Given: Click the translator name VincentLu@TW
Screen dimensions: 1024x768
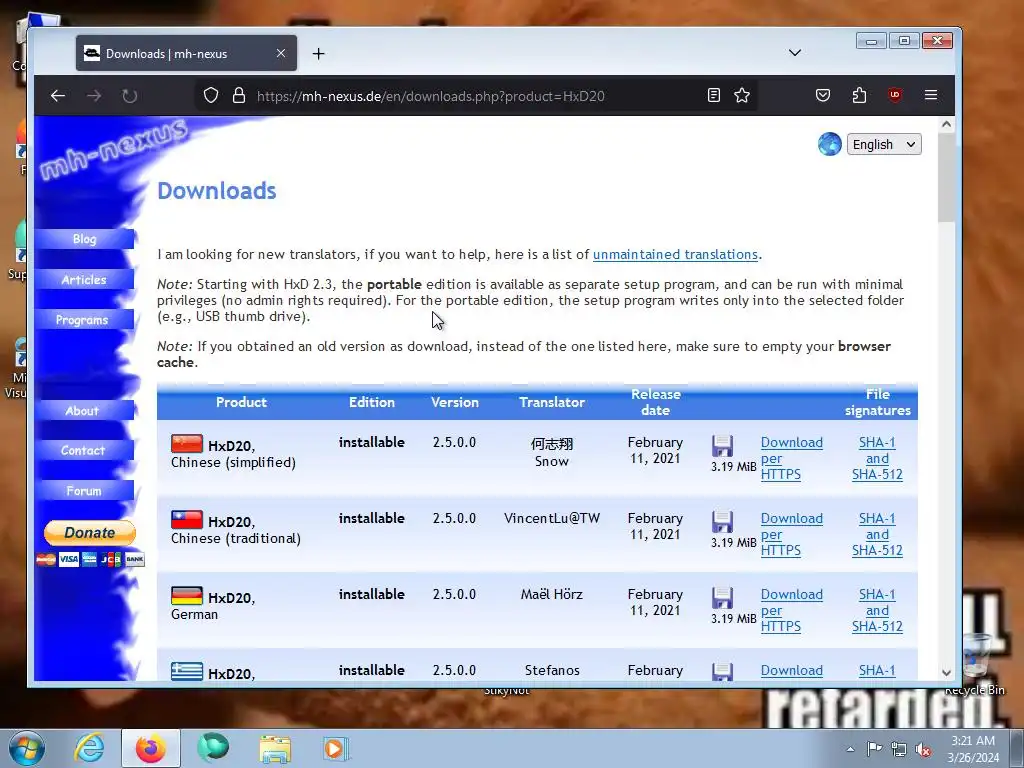Looking at the screenshot, I should point(552,519).
